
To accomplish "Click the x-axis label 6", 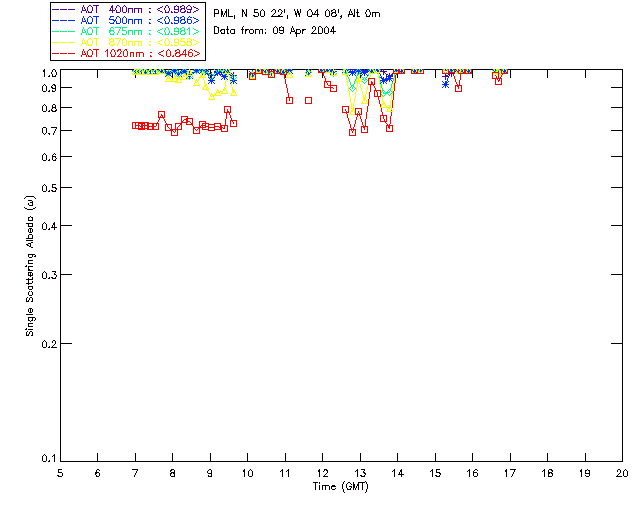I will point(98,473).
